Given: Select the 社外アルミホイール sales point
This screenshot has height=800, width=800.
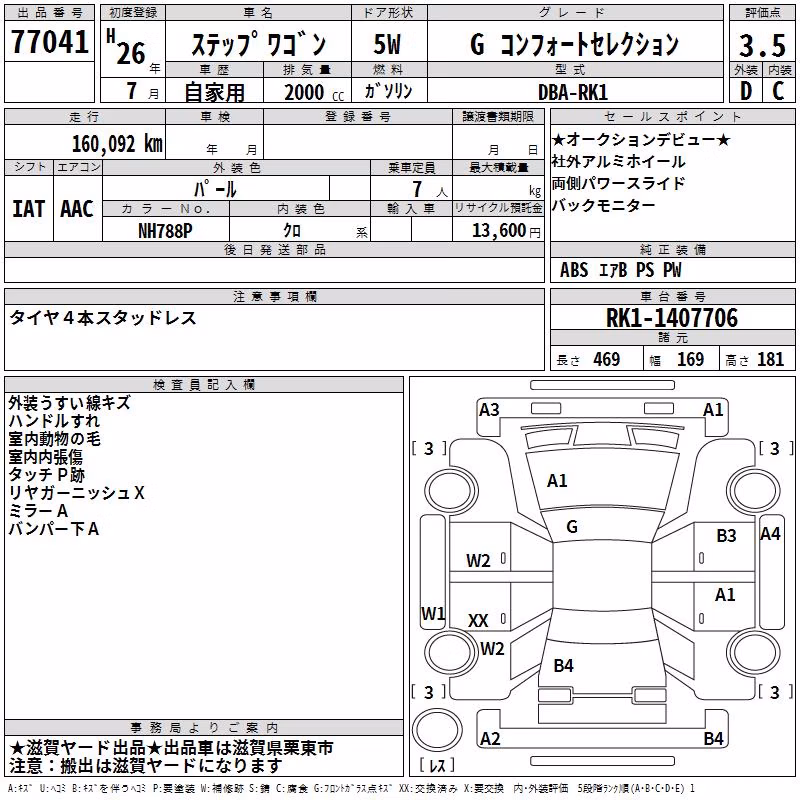Looking at the screenshot, I should tap(618, 161).
